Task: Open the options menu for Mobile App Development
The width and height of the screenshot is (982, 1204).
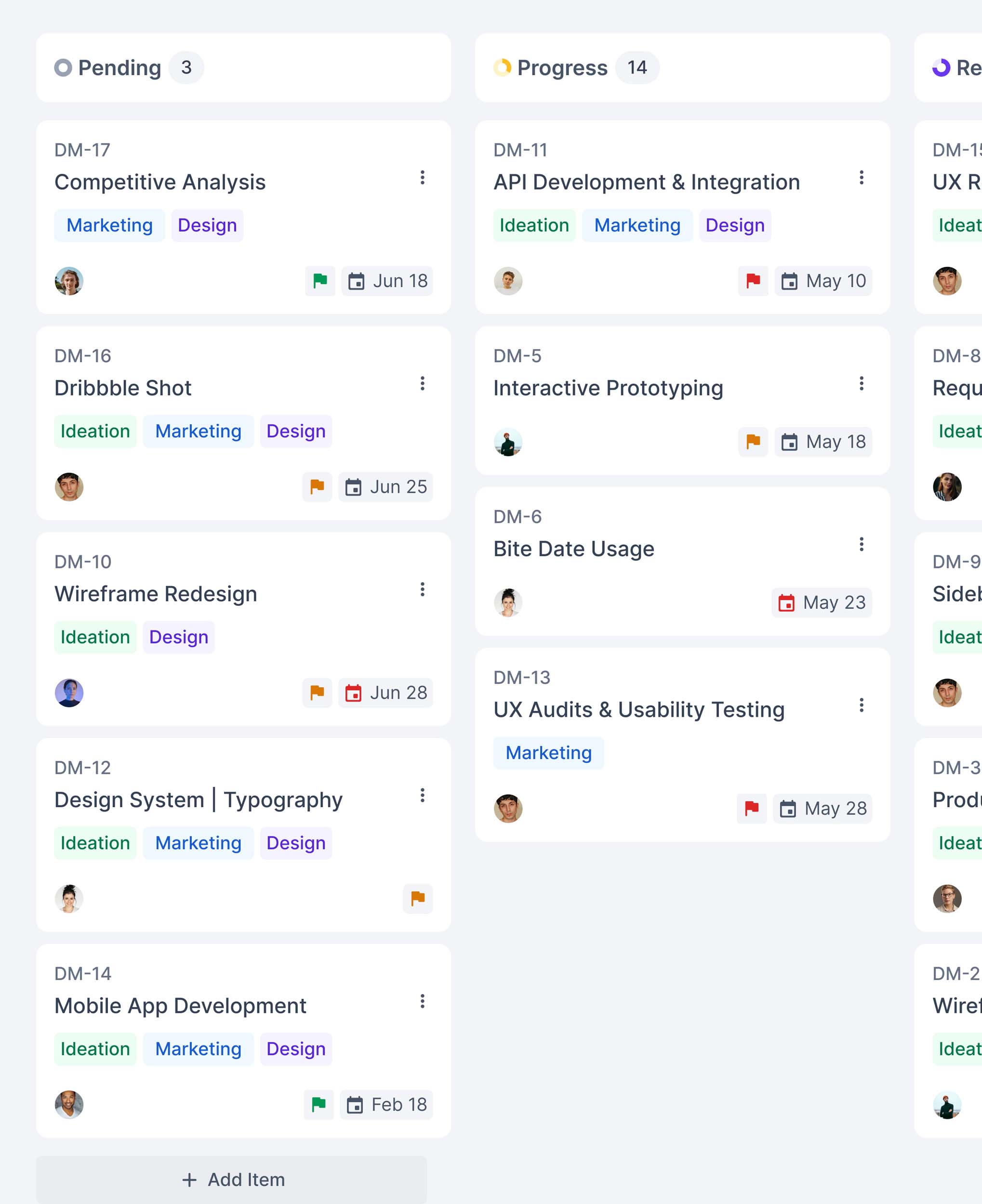Action: (422, 1002)
